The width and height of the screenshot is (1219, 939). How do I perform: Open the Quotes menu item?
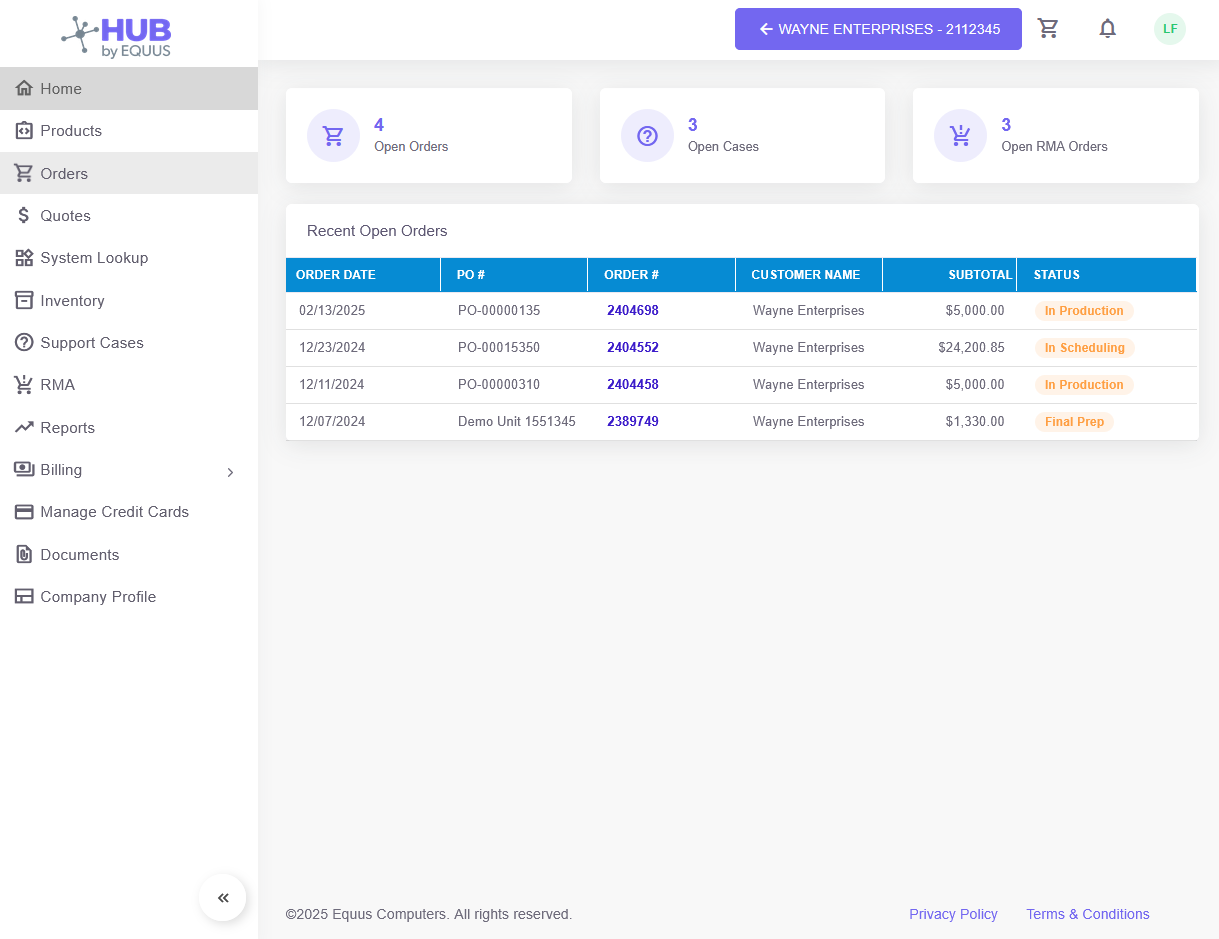pyautogui.click(x=129, y=216)
